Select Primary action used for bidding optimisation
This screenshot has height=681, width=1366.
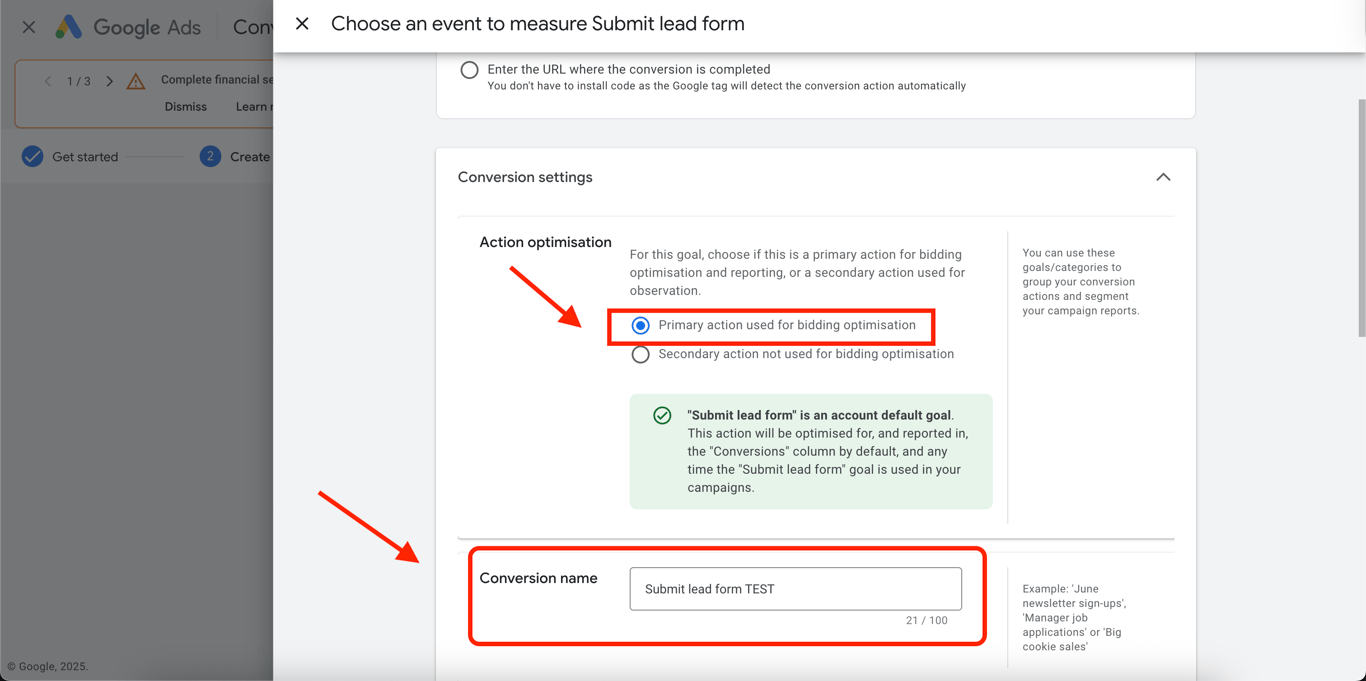tap(641, 326)
